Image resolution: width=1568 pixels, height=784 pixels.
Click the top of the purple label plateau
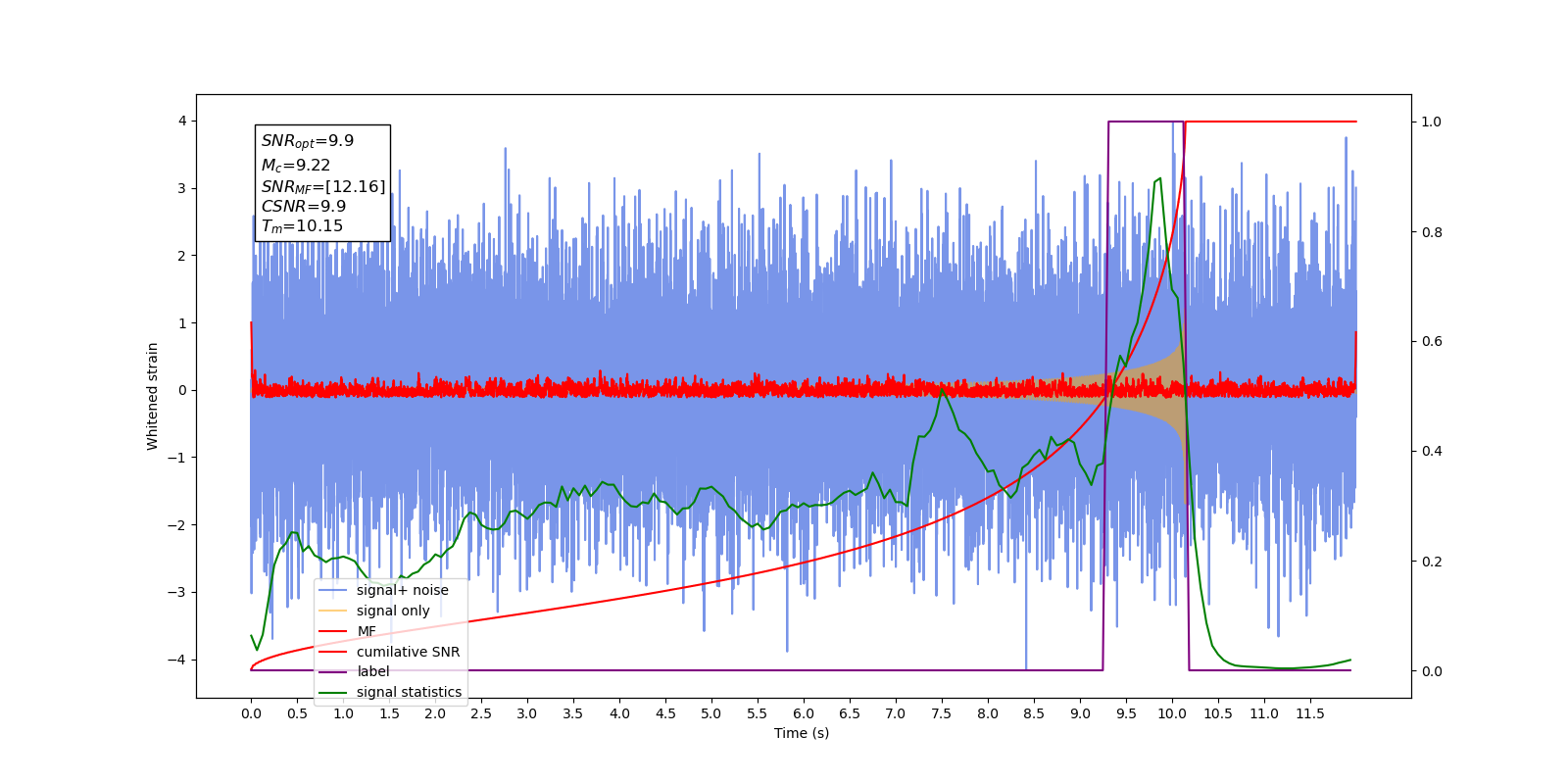tap(1145, 122)
